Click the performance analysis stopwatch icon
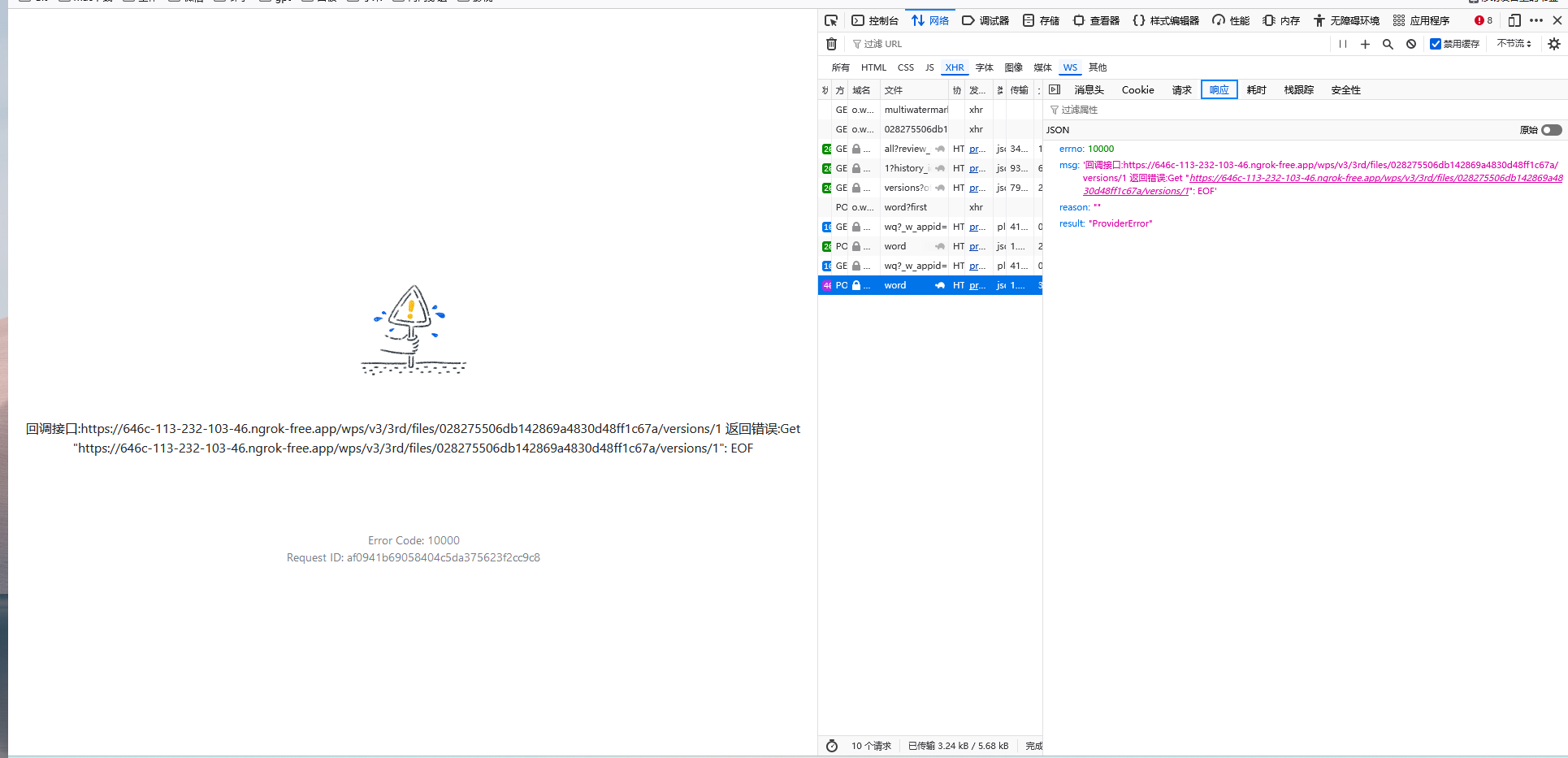 (x=832, y=746)
